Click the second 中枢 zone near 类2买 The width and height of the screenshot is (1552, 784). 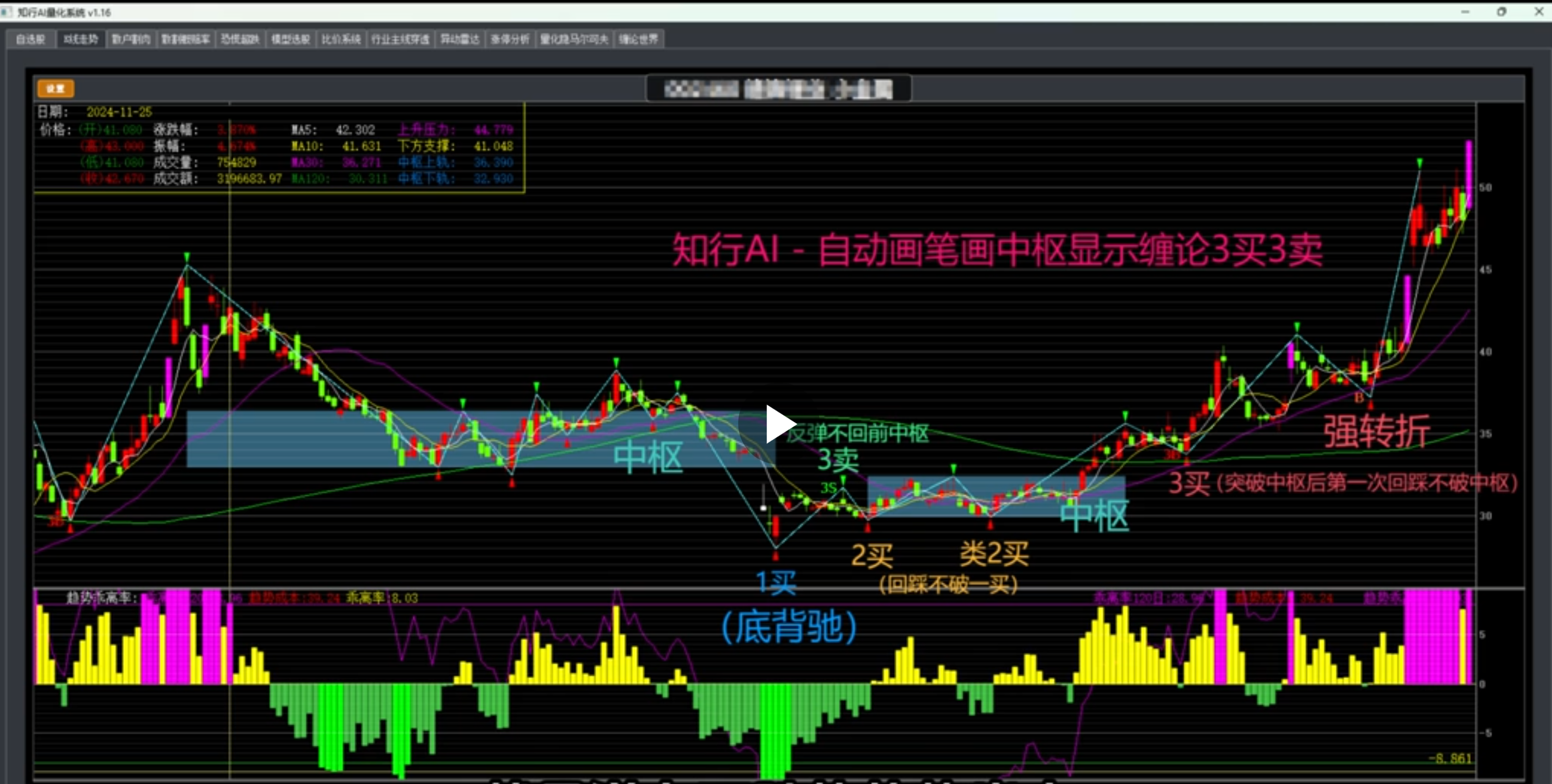click(996, 497)
